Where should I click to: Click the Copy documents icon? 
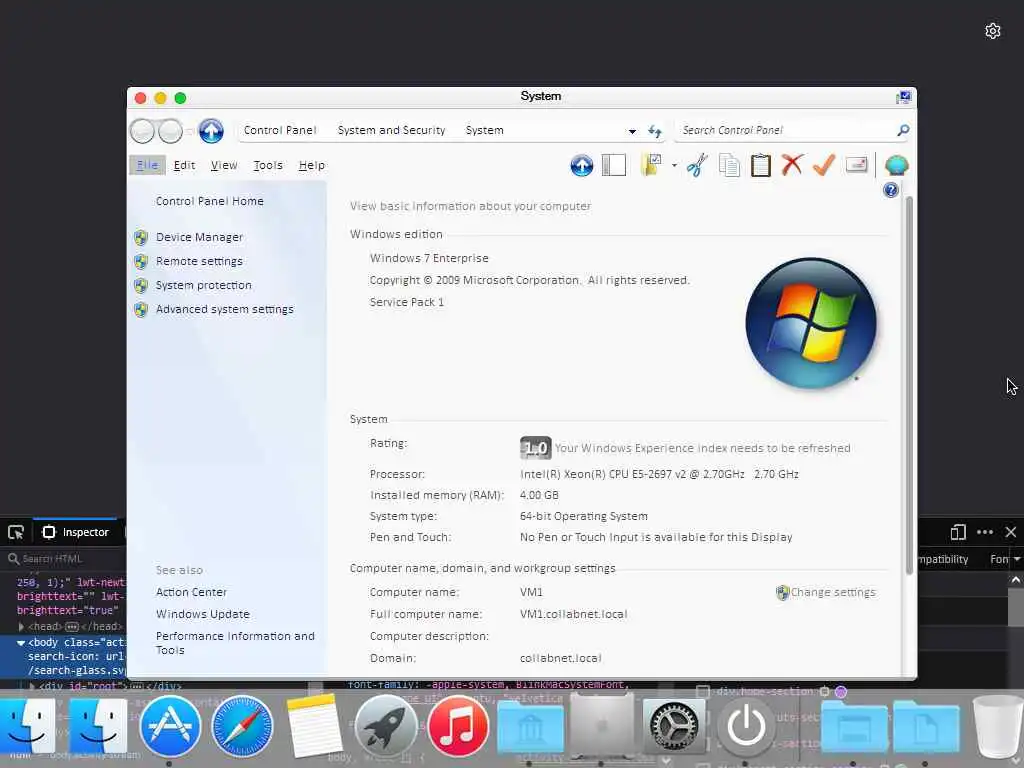(729, 165)
